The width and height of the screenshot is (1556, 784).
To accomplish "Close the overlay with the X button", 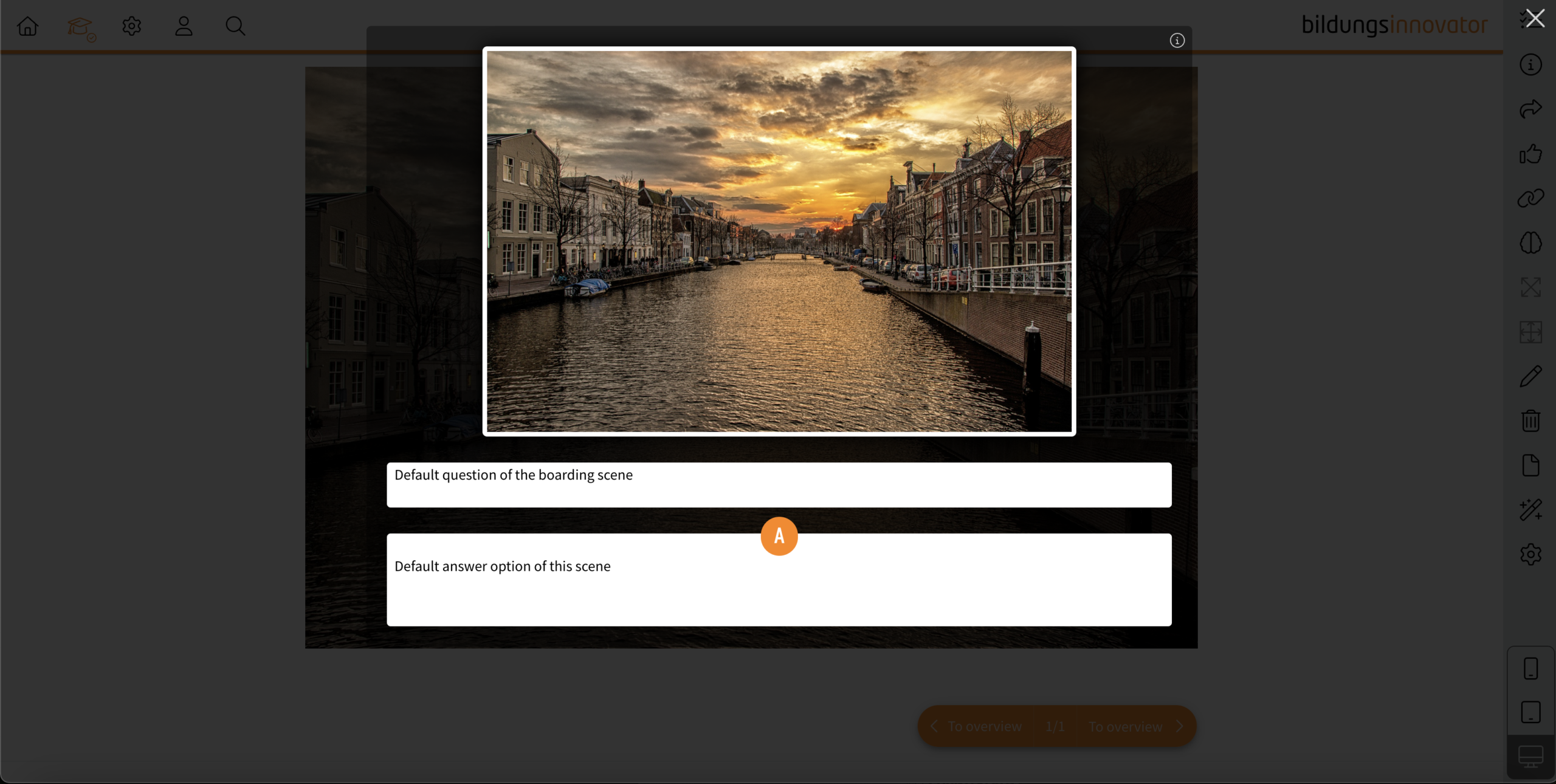I will point(1535,18).
